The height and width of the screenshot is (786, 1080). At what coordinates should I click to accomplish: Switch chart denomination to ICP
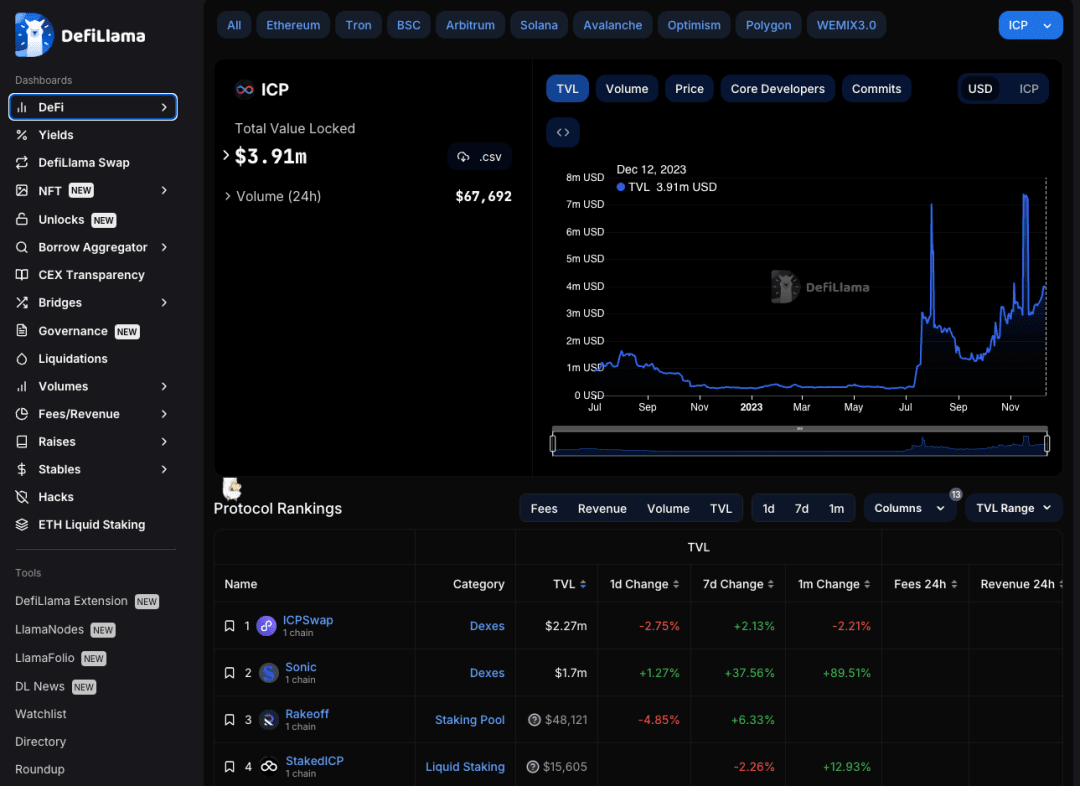point(1028,89)
